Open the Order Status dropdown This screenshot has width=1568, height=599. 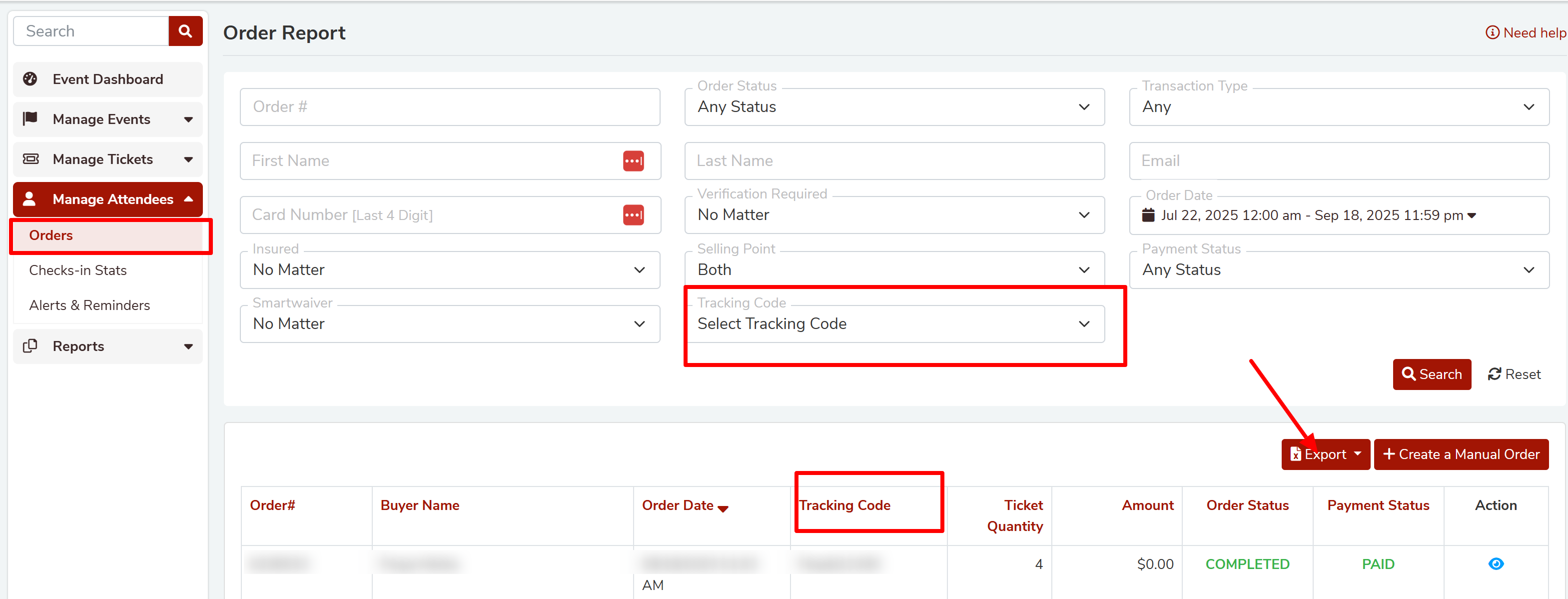coord(893,107)
